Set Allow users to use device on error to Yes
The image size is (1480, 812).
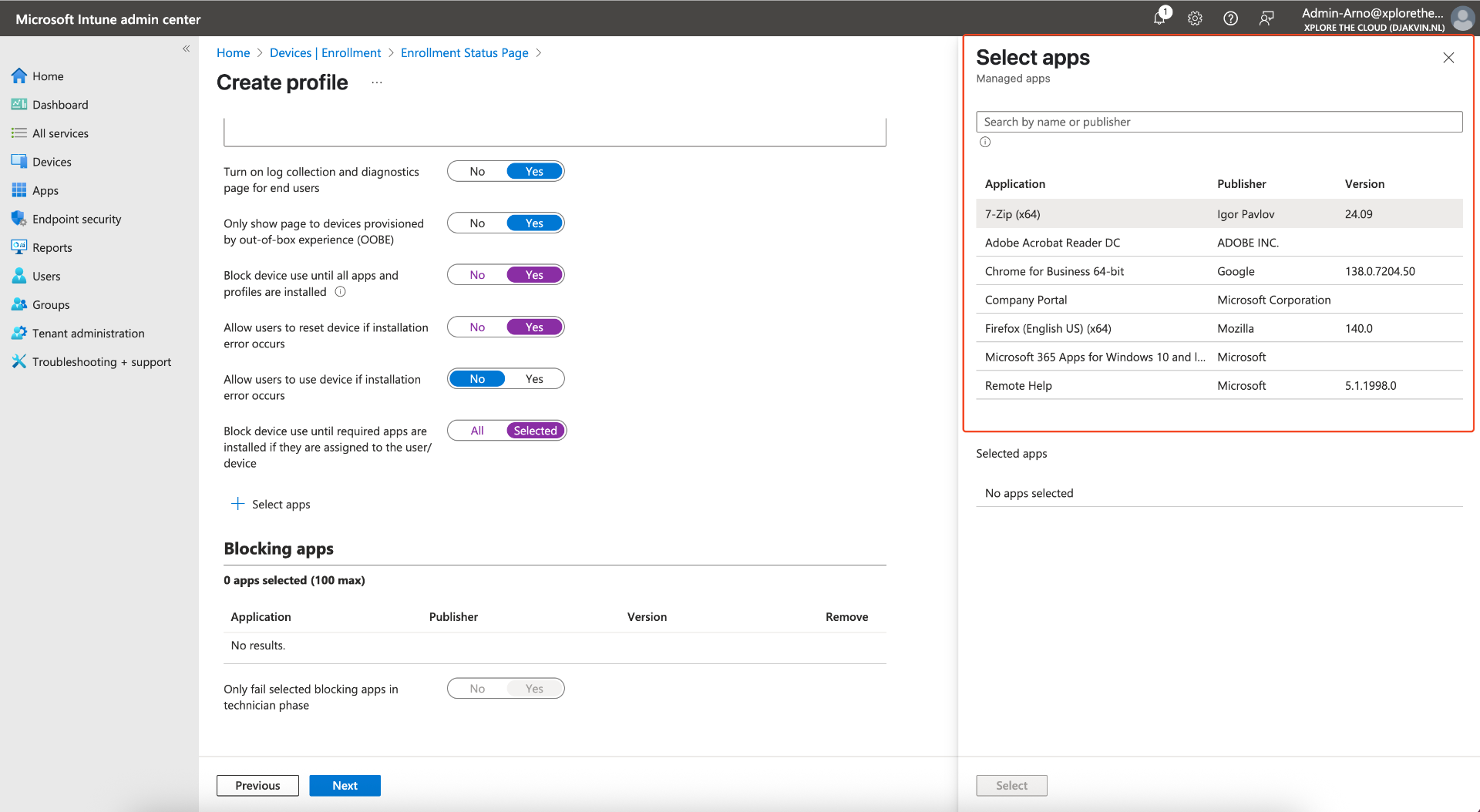pyautogui.click(x=534, y=378)
